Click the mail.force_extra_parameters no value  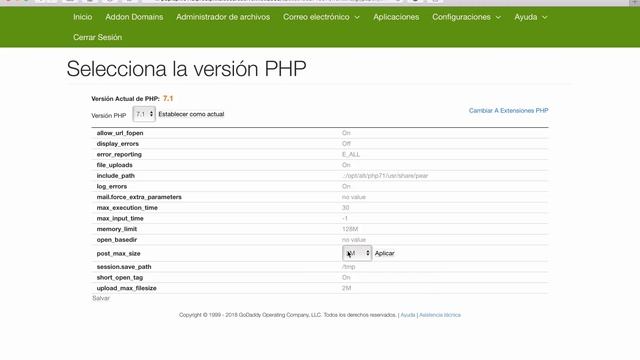(353, 197)
